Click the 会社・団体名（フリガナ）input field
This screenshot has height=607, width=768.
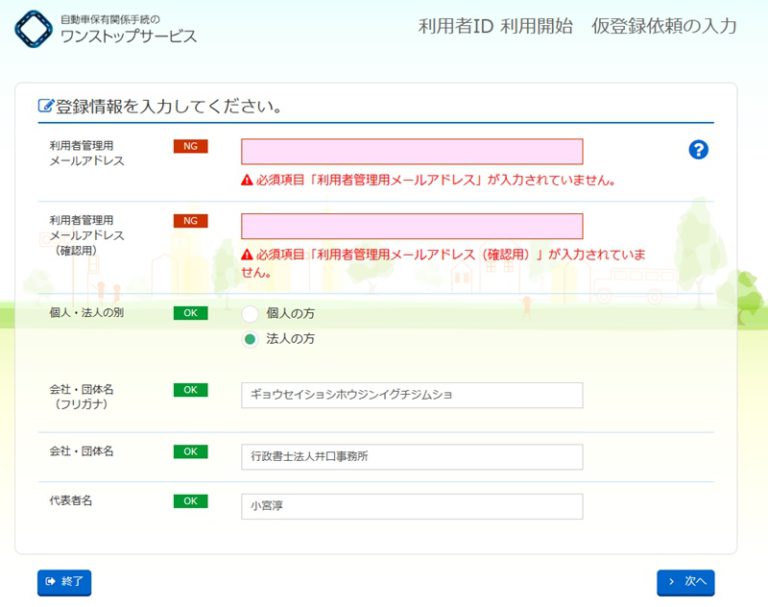(412, 395)
